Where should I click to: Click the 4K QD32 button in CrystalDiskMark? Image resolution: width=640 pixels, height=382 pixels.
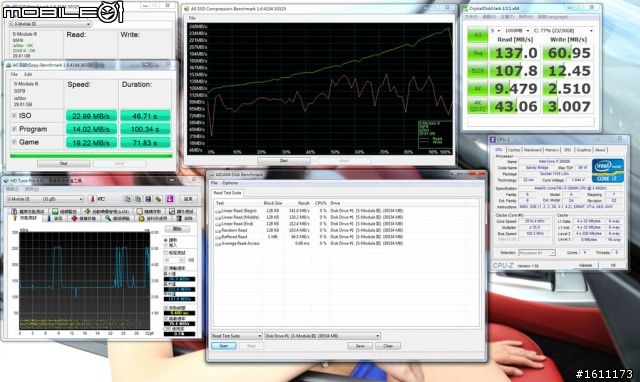tap(478, 107)
